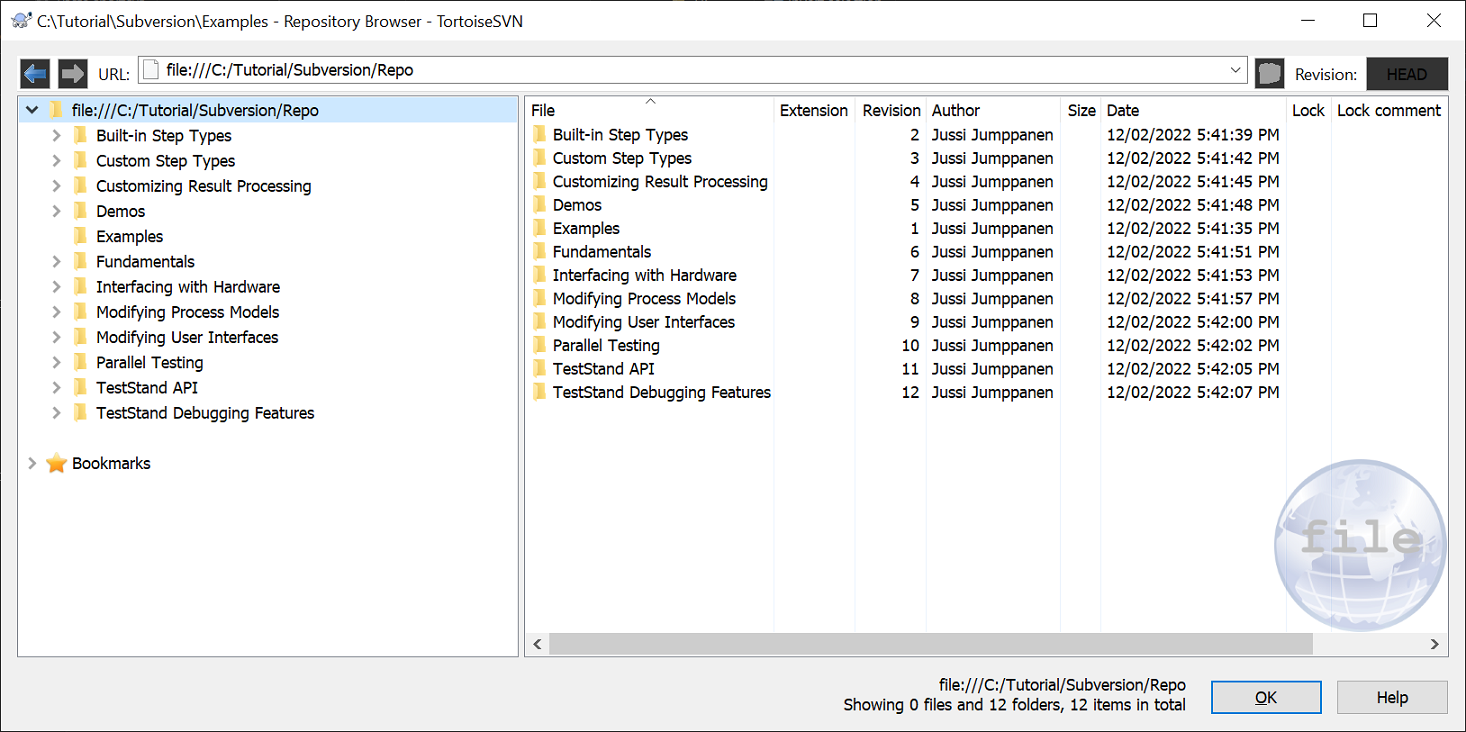Expand the Fundamentals tree node
Screen dimensions: 1466x732
coord(56,261)
